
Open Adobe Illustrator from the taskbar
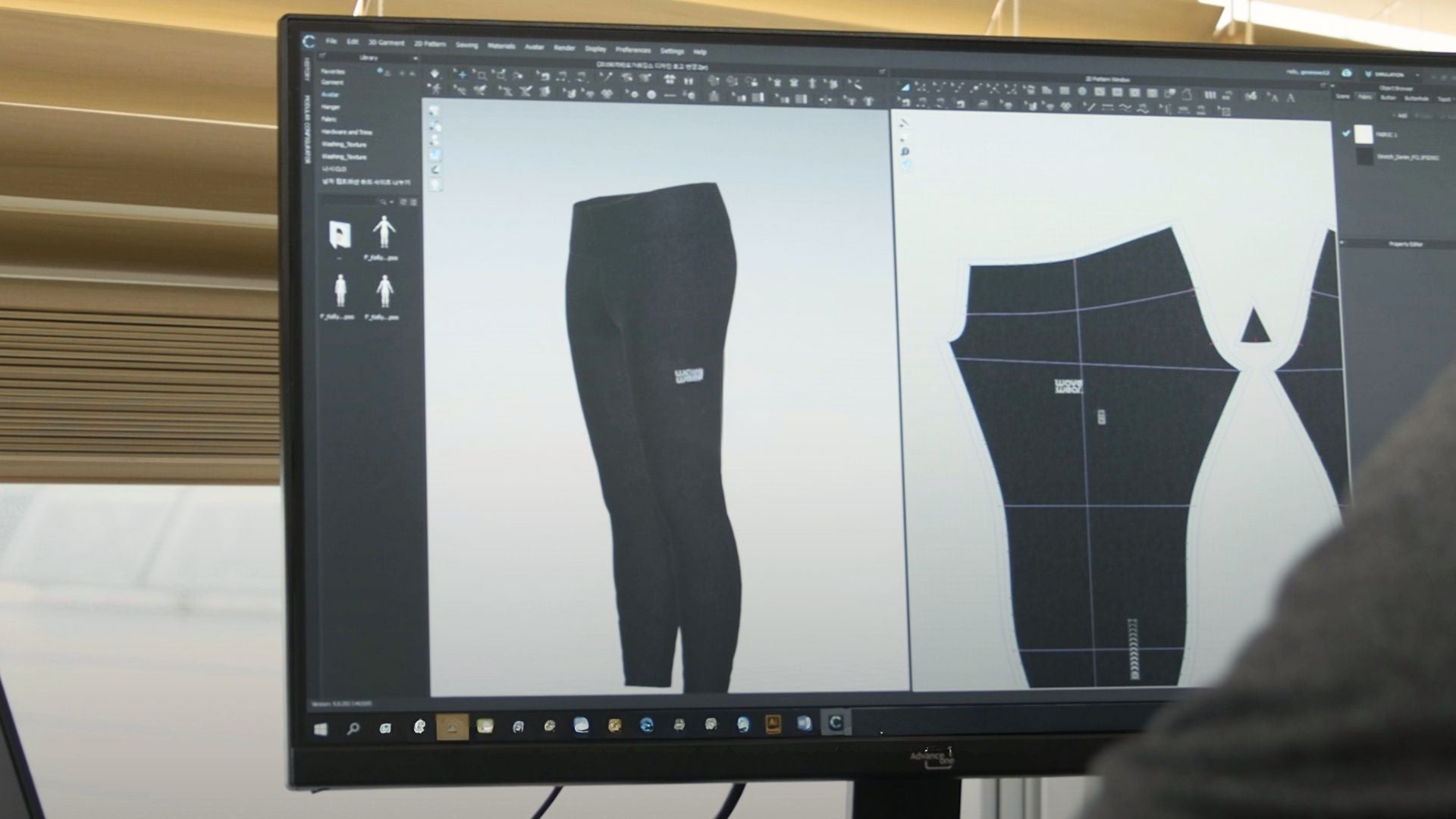point(773,724)
